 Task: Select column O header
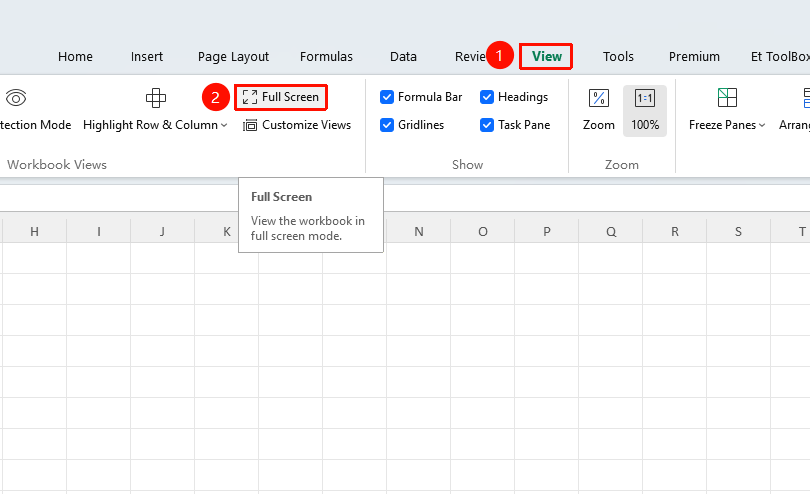482,231
